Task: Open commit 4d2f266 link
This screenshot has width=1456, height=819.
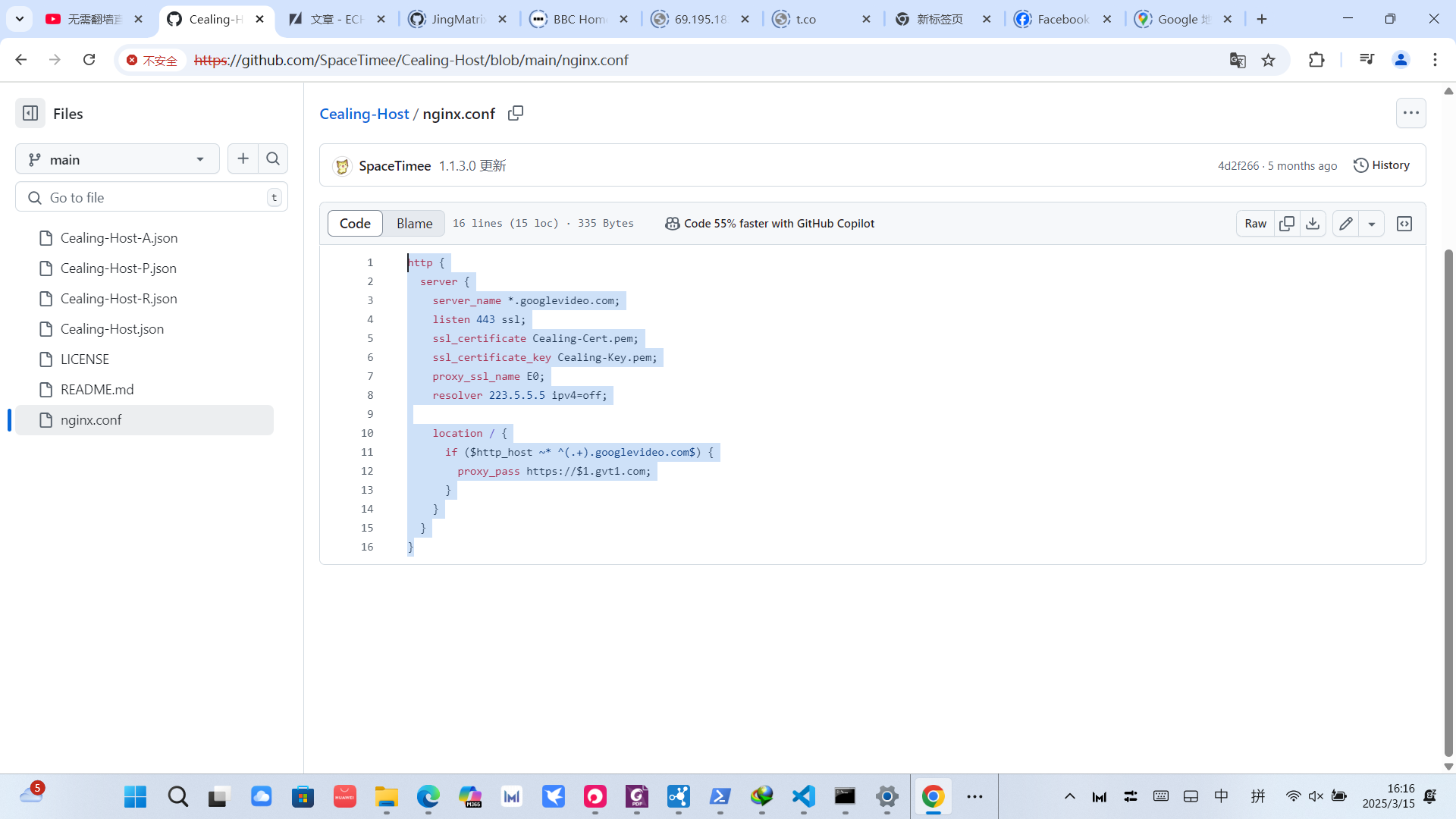Action: pyautogui.click(x=1238, y=165)
